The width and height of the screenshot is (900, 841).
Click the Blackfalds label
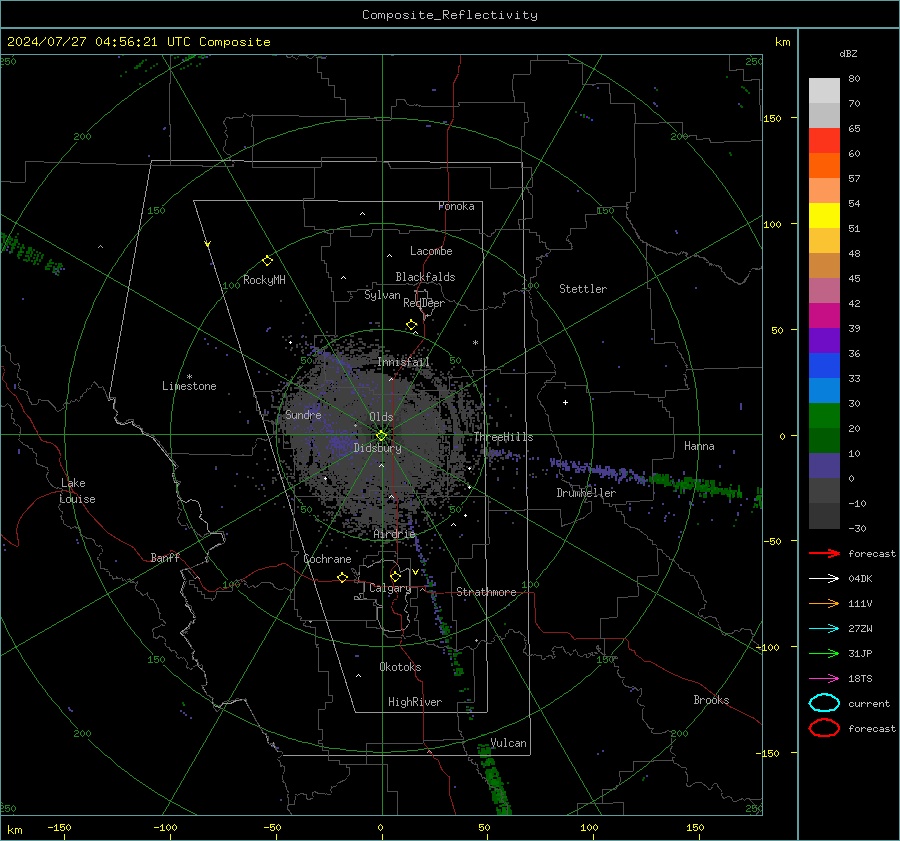425,277
